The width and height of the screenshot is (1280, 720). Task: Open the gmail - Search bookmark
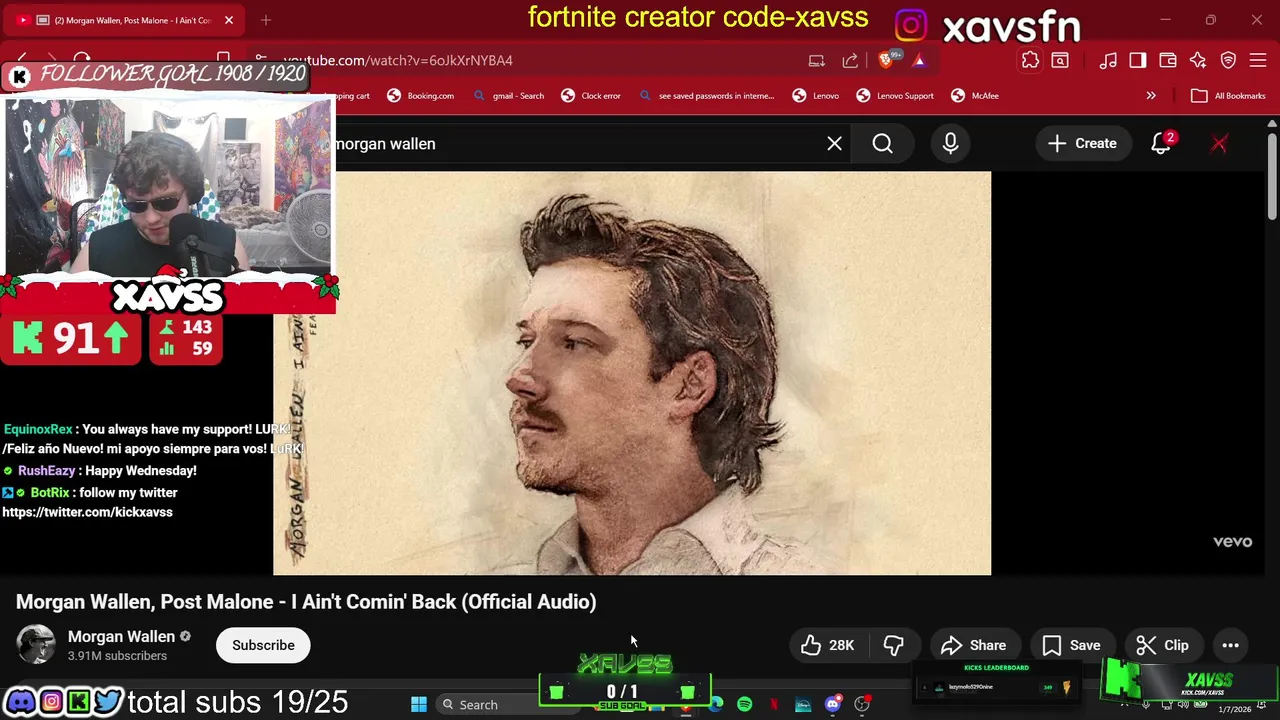(x=509, y=96)
